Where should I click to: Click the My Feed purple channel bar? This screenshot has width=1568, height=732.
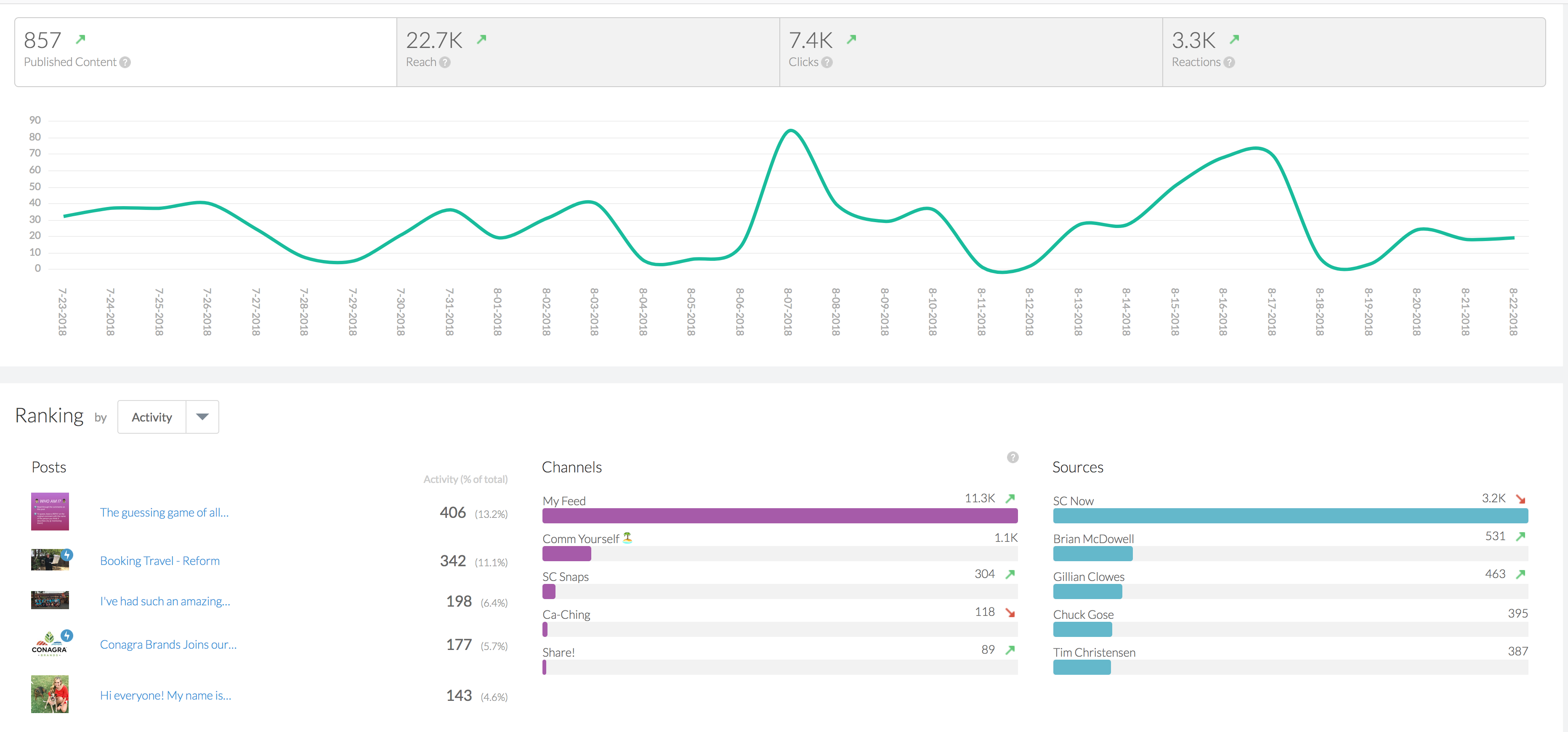click(779, 516)
